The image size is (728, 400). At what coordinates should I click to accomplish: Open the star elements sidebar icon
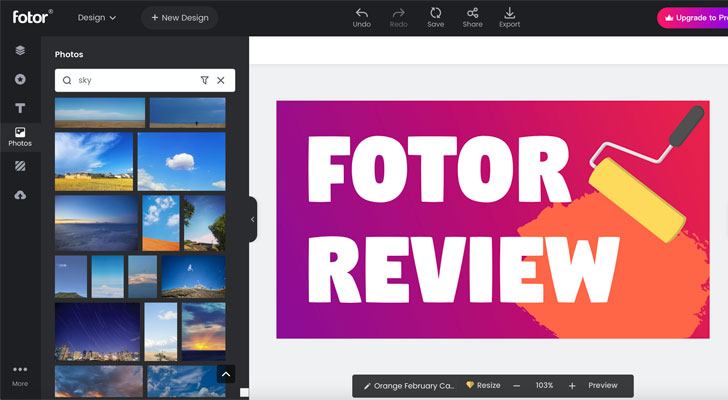pos(20,79)
